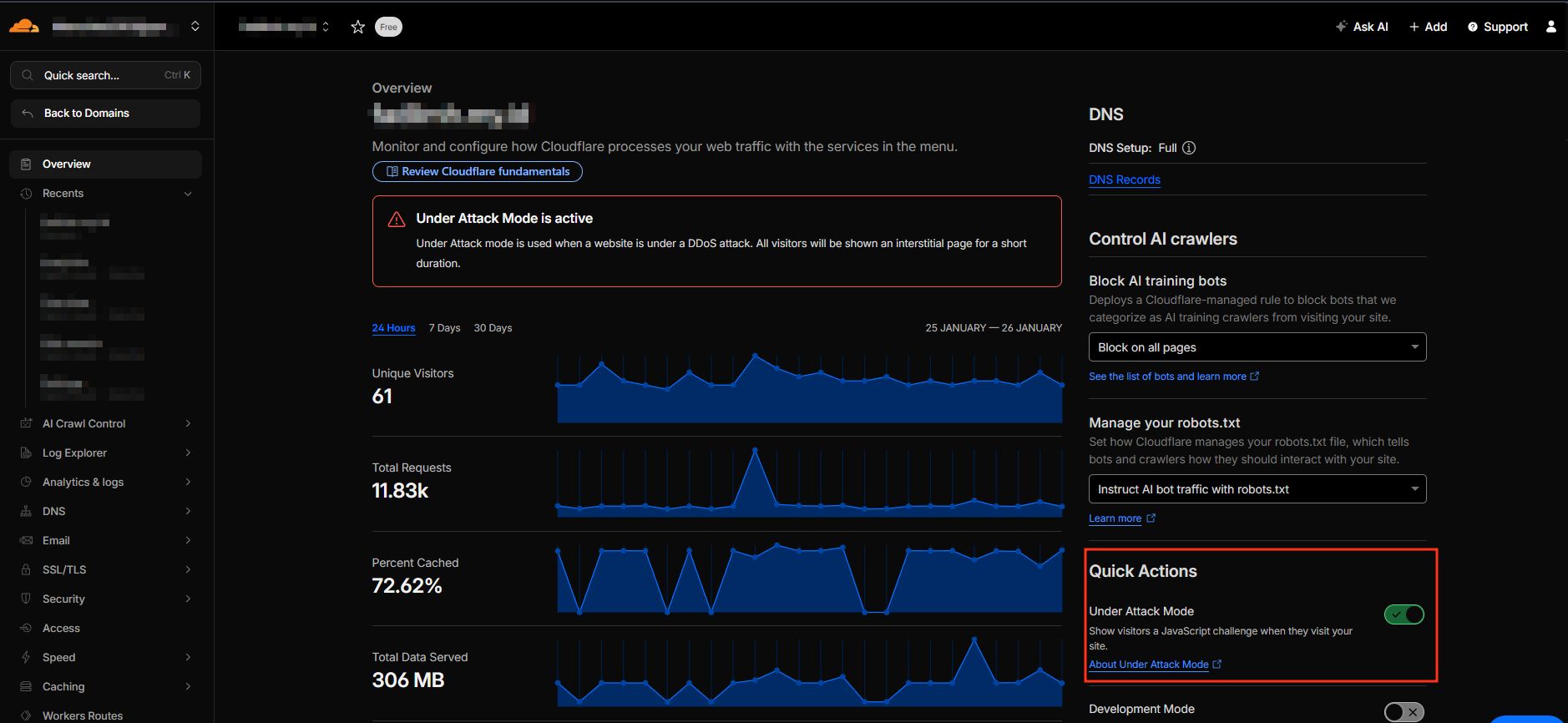Open the domain selector arrows
Image resolution: width=1568 pixels, height=723 pixels.
point(326,27)
